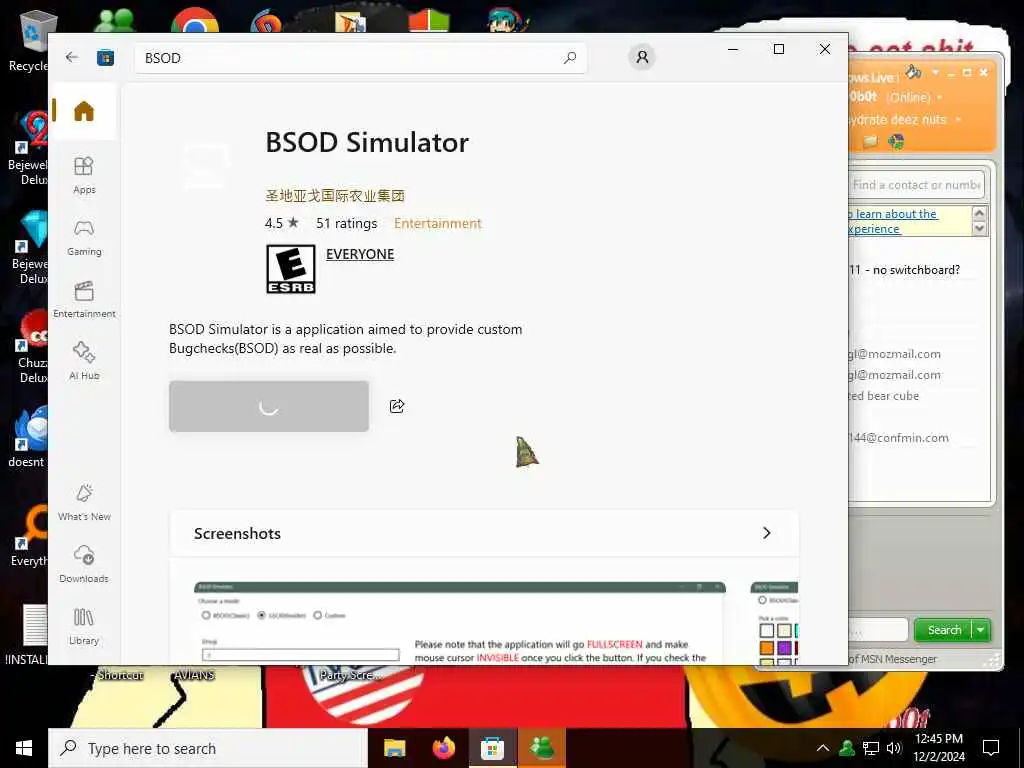Click the MSN butterfly globe icon in Messenger
Image resolution: width=1024 pixels, height=768 pixels.
[x=896, y=141]
